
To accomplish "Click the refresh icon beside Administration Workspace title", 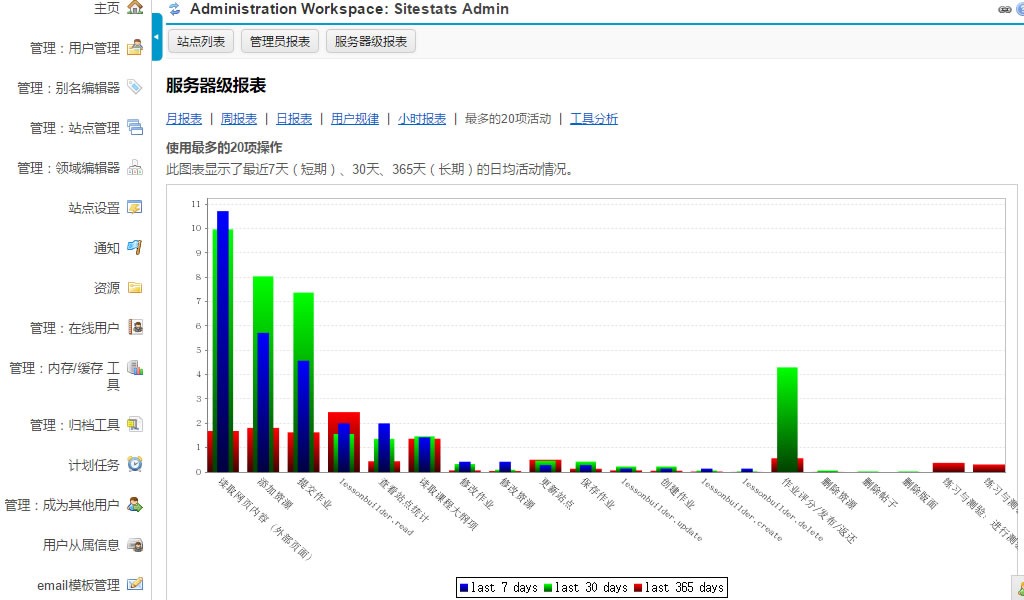I will [x=175, y=9].
